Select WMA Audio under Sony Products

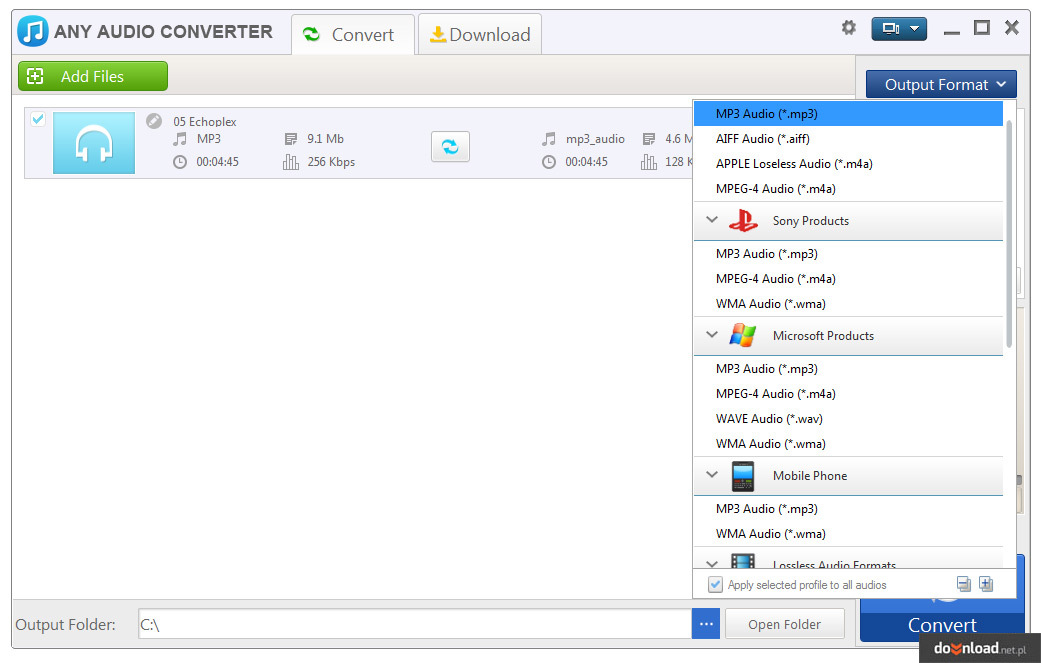point(848,304)
